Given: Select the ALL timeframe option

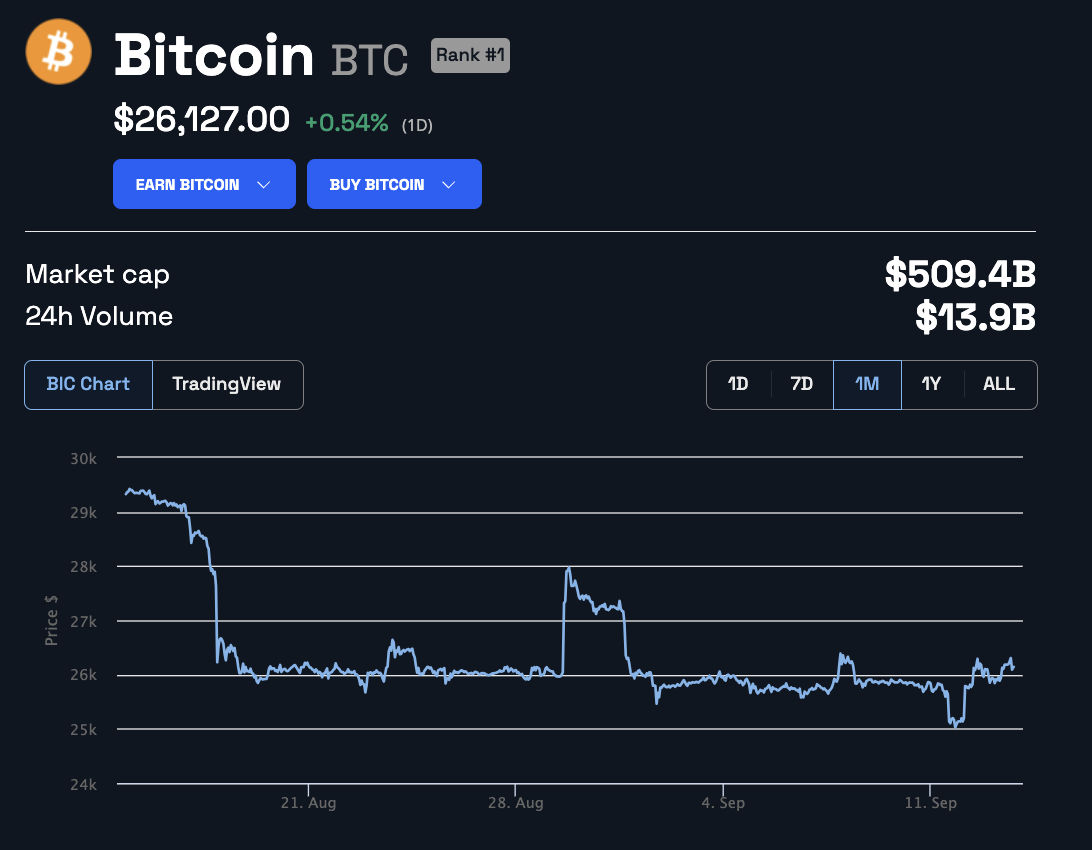Looking at the screenshot, I should (999, 384).
